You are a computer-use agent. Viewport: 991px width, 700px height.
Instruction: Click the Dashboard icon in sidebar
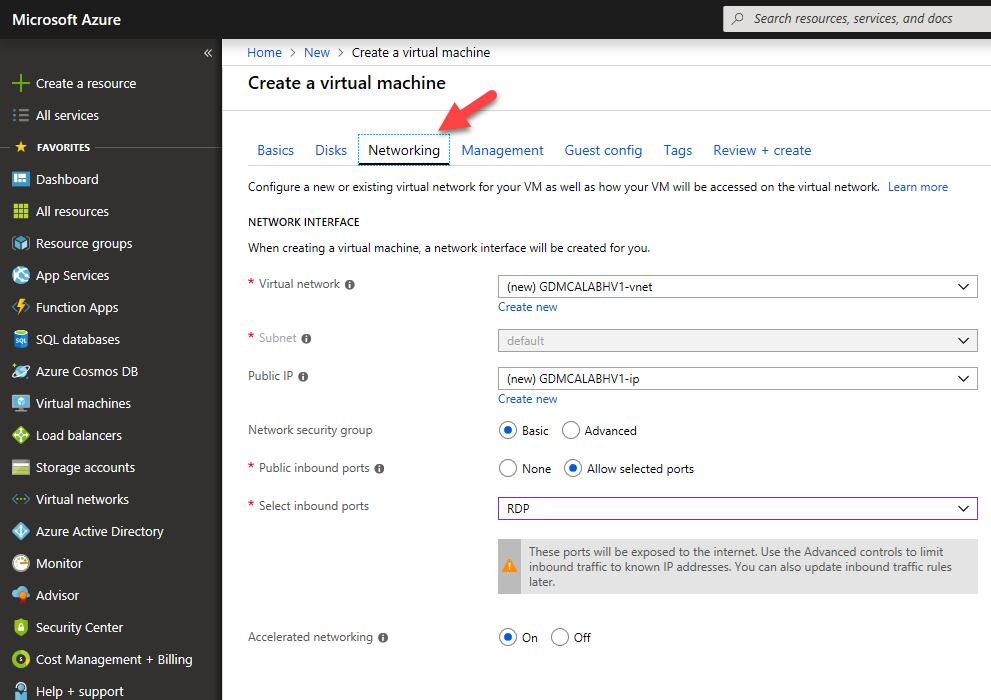(x=21, y=179)
